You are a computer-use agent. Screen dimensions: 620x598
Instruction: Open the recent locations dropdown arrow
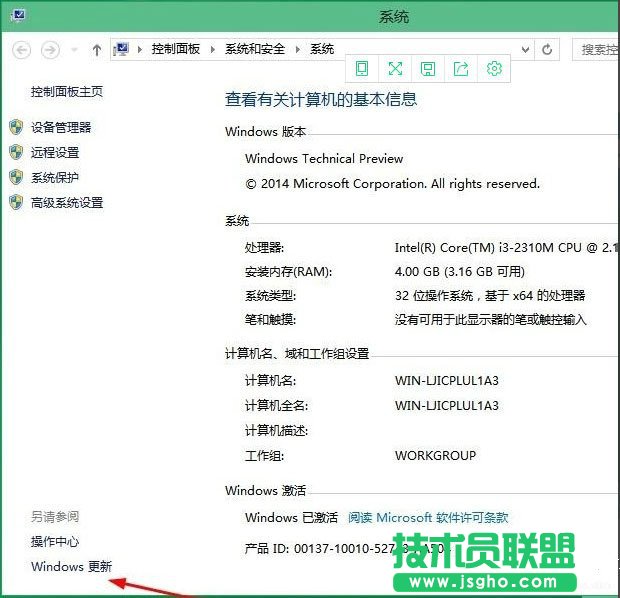[74, 50]
